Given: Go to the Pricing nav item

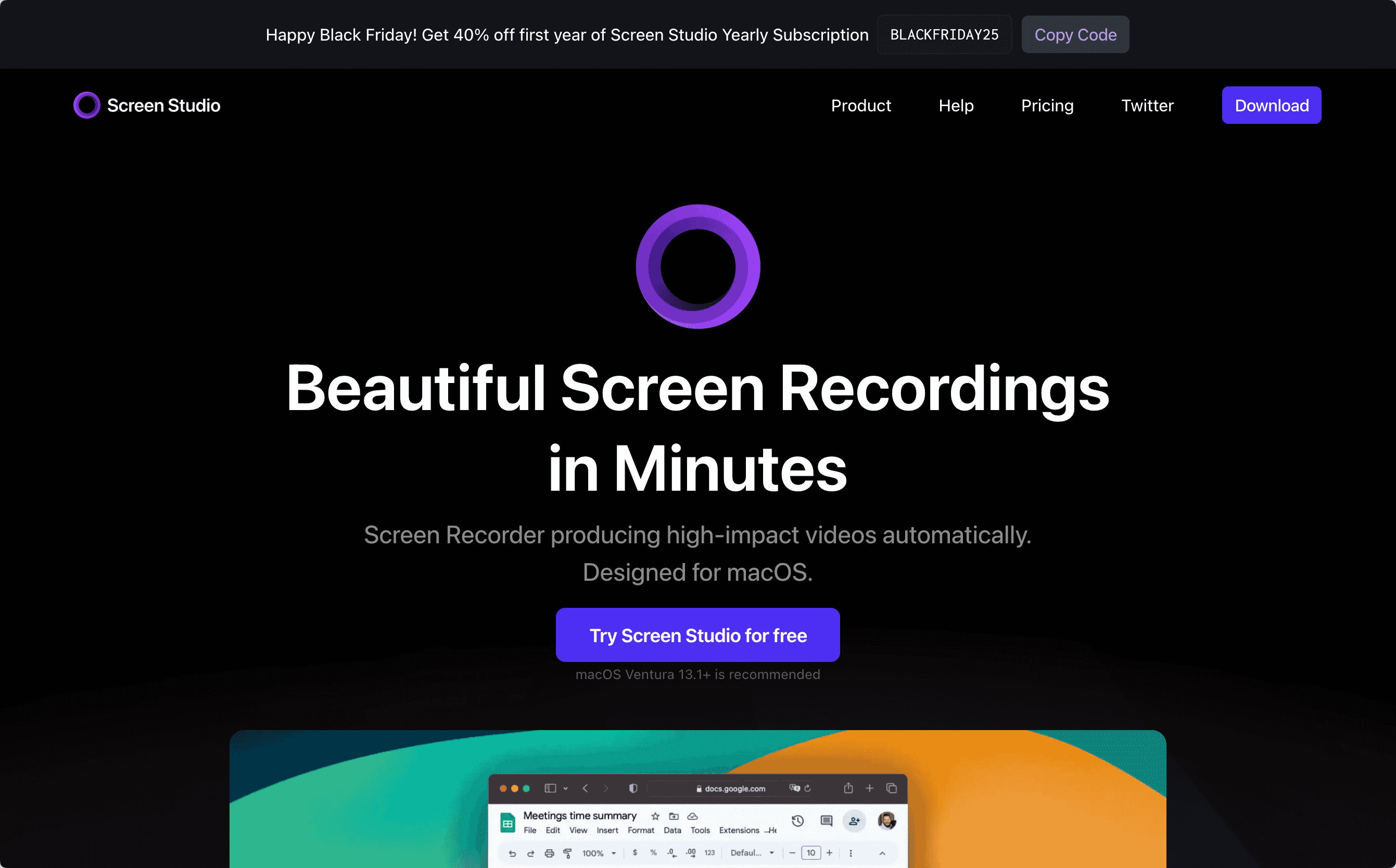Looking at the screenshot, I should click(1047, 106).
